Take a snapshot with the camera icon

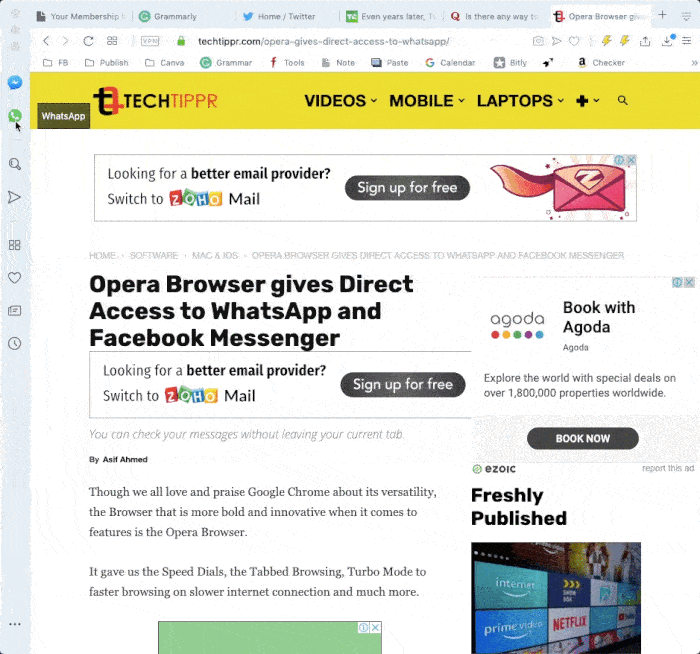tap(538, 41)
